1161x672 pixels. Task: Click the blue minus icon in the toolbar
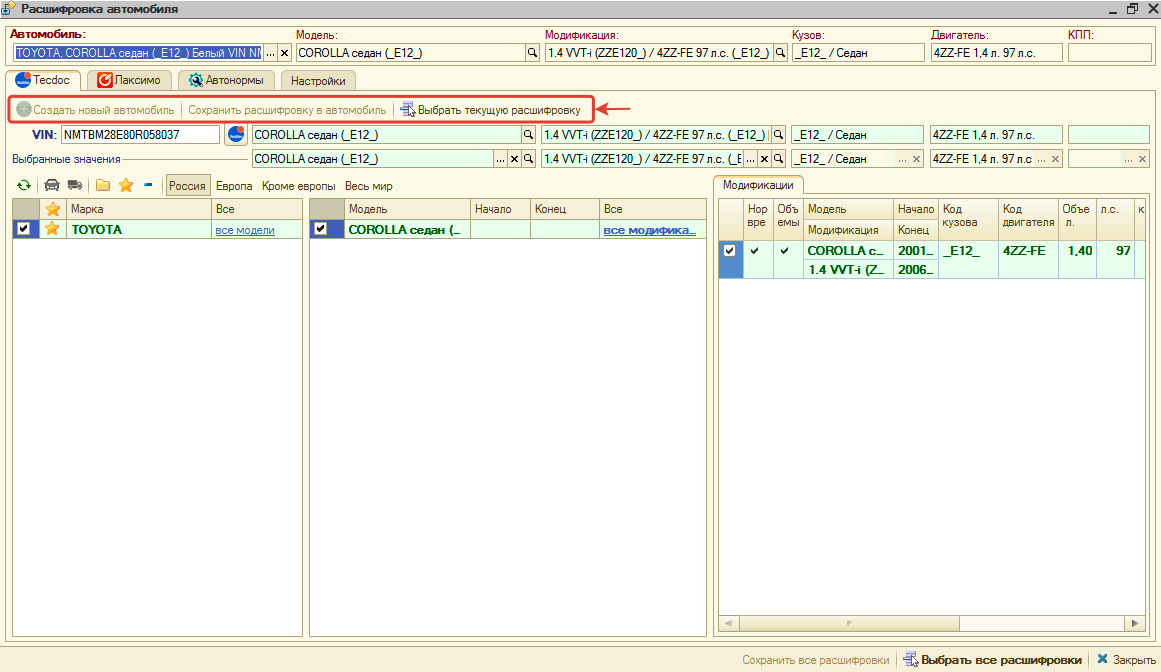coord(148,185)
